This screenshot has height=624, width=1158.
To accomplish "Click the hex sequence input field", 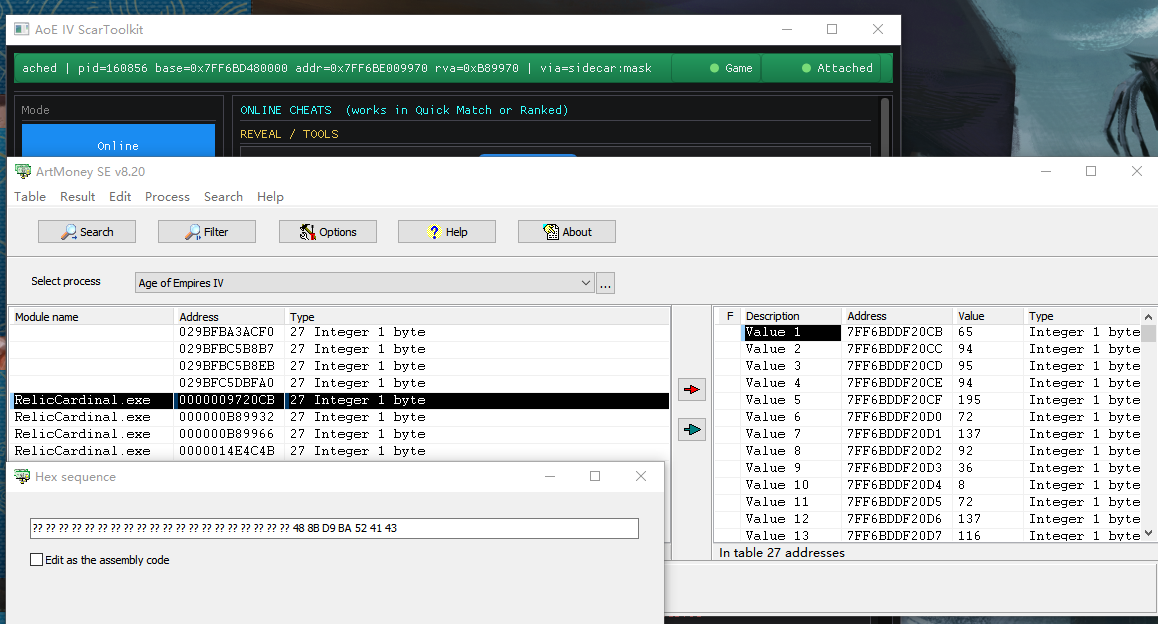I will [x=334, y=528].
